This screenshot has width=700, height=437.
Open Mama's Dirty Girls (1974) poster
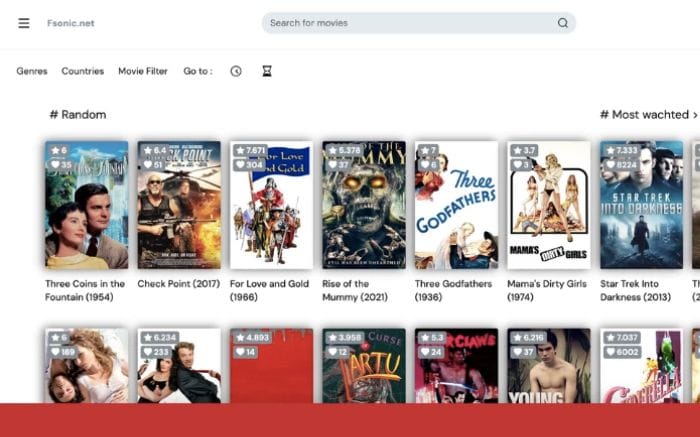tap(549, 205)
